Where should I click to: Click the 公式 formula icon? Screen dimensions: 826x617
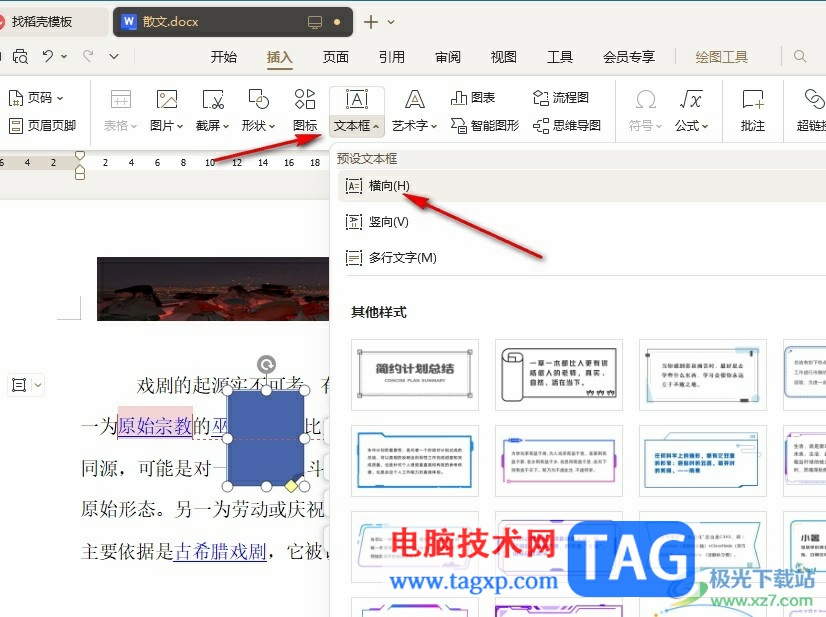coord(691,99)
